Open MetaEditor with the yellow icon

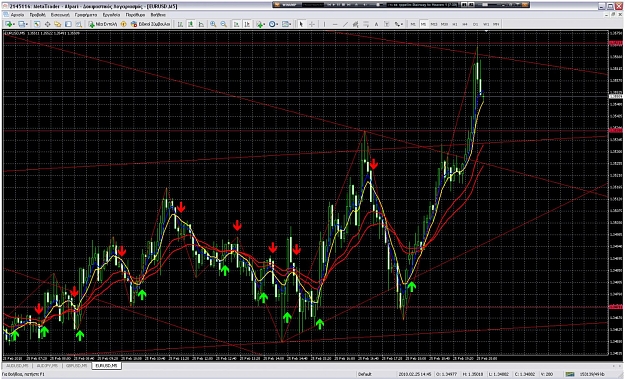(x=124, y=24)
